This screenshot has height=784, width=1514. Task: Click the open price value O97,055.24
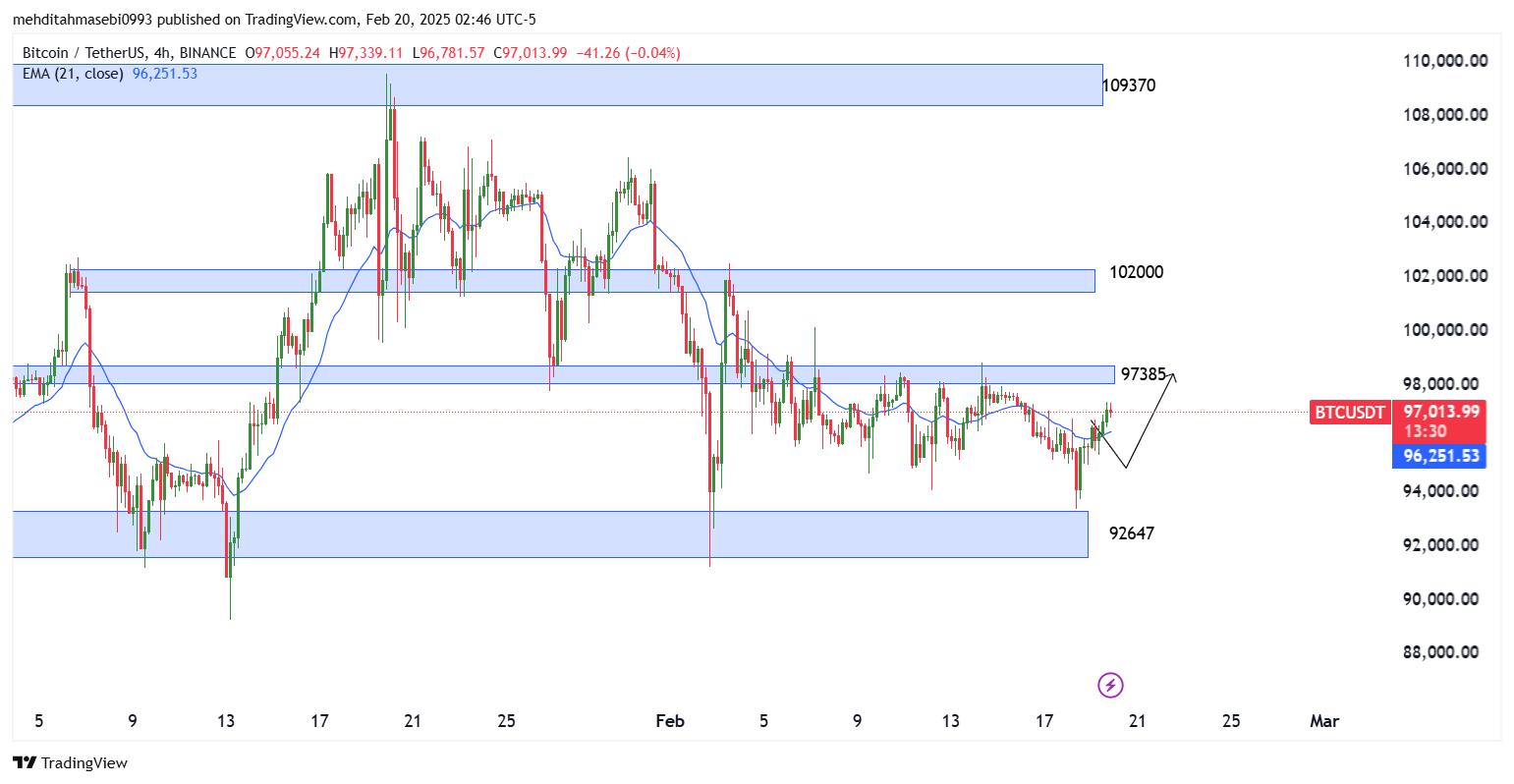coord(282,53)
